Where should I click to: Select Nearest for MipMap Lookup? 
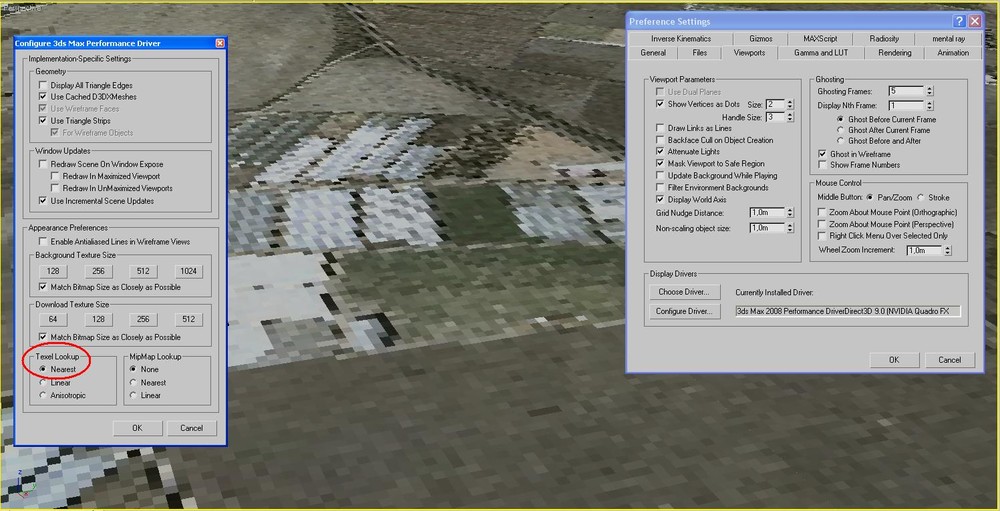click(133, 383)
